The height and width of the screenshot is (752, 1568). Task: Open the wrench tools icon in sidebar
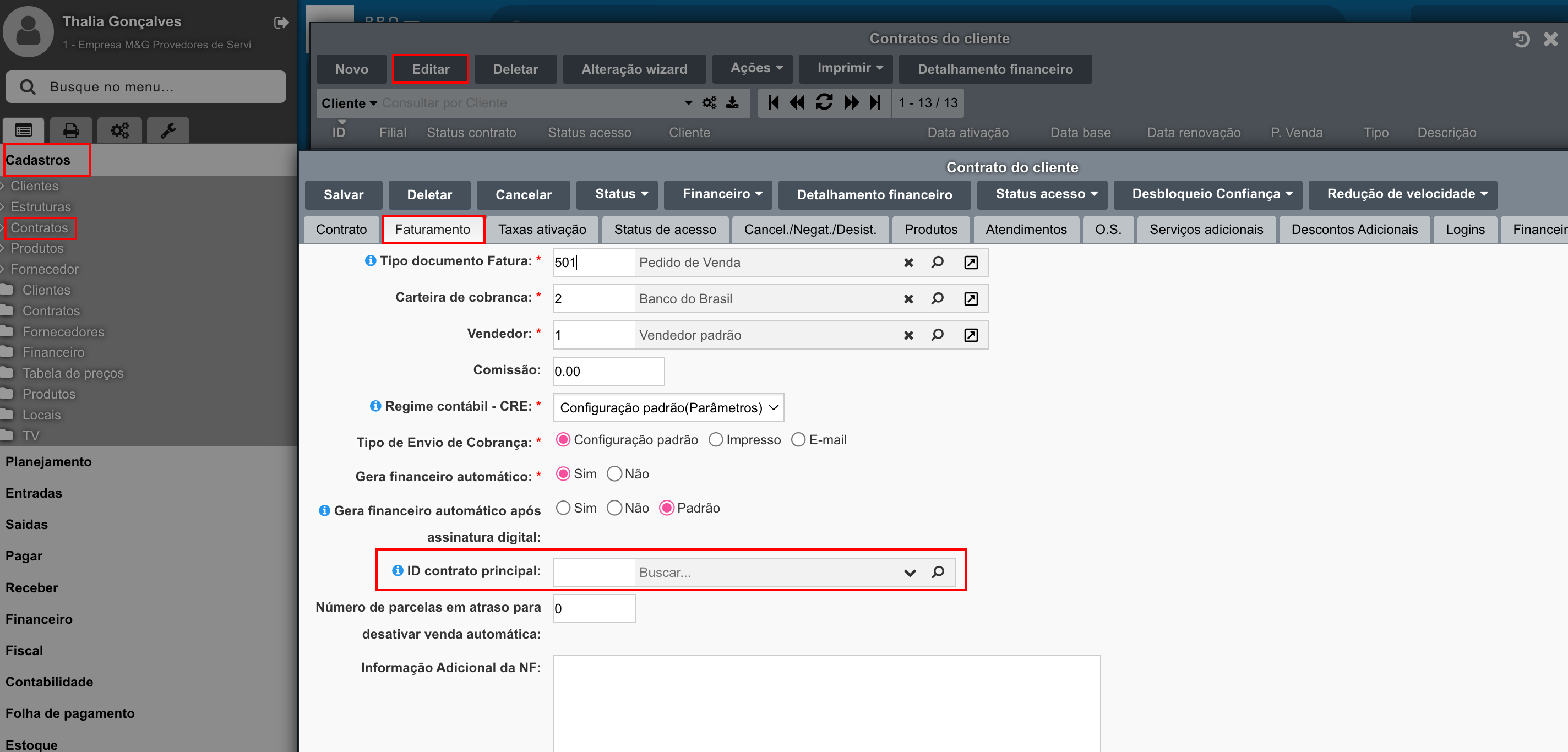pos(168,130)
